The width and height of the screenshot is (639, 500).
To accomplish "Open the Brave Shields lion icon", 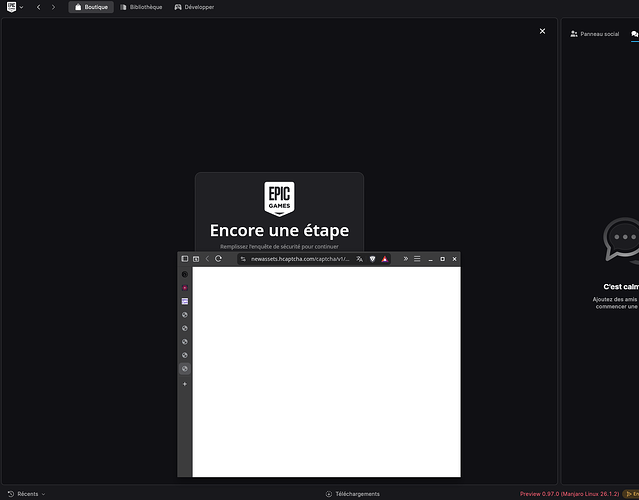I will coord(372,259).
